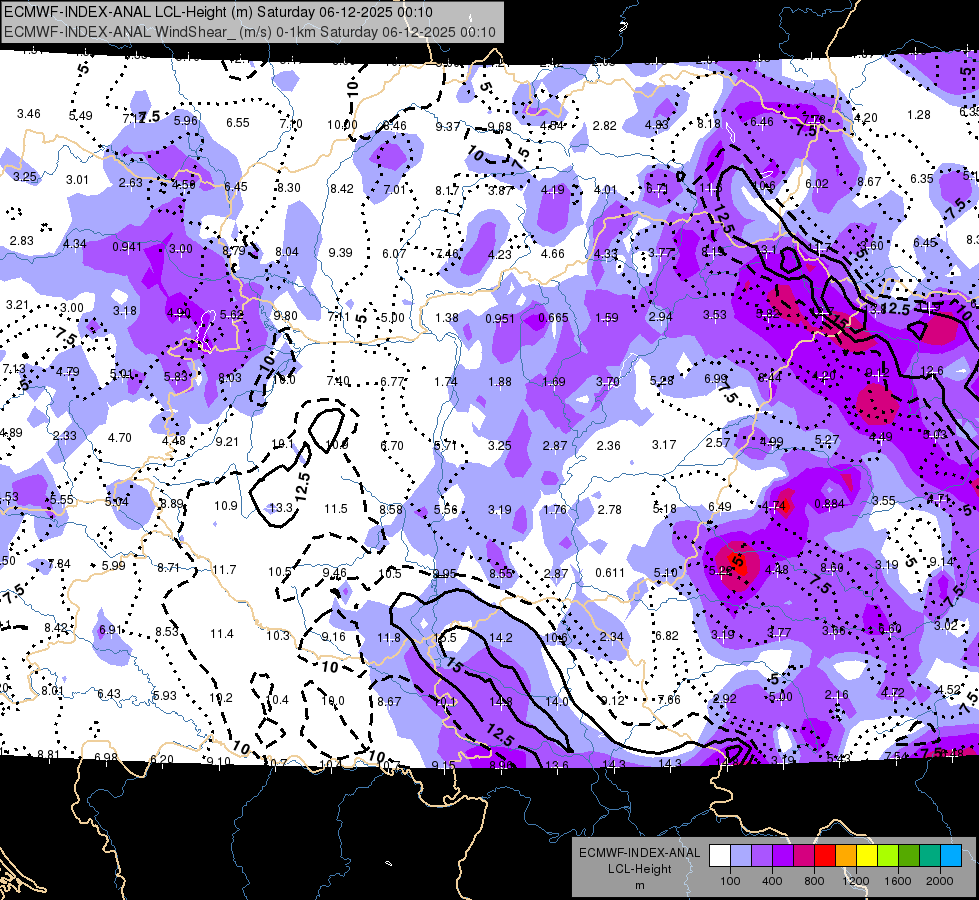Select the lime green legend swatch

[x=888, y=856]
